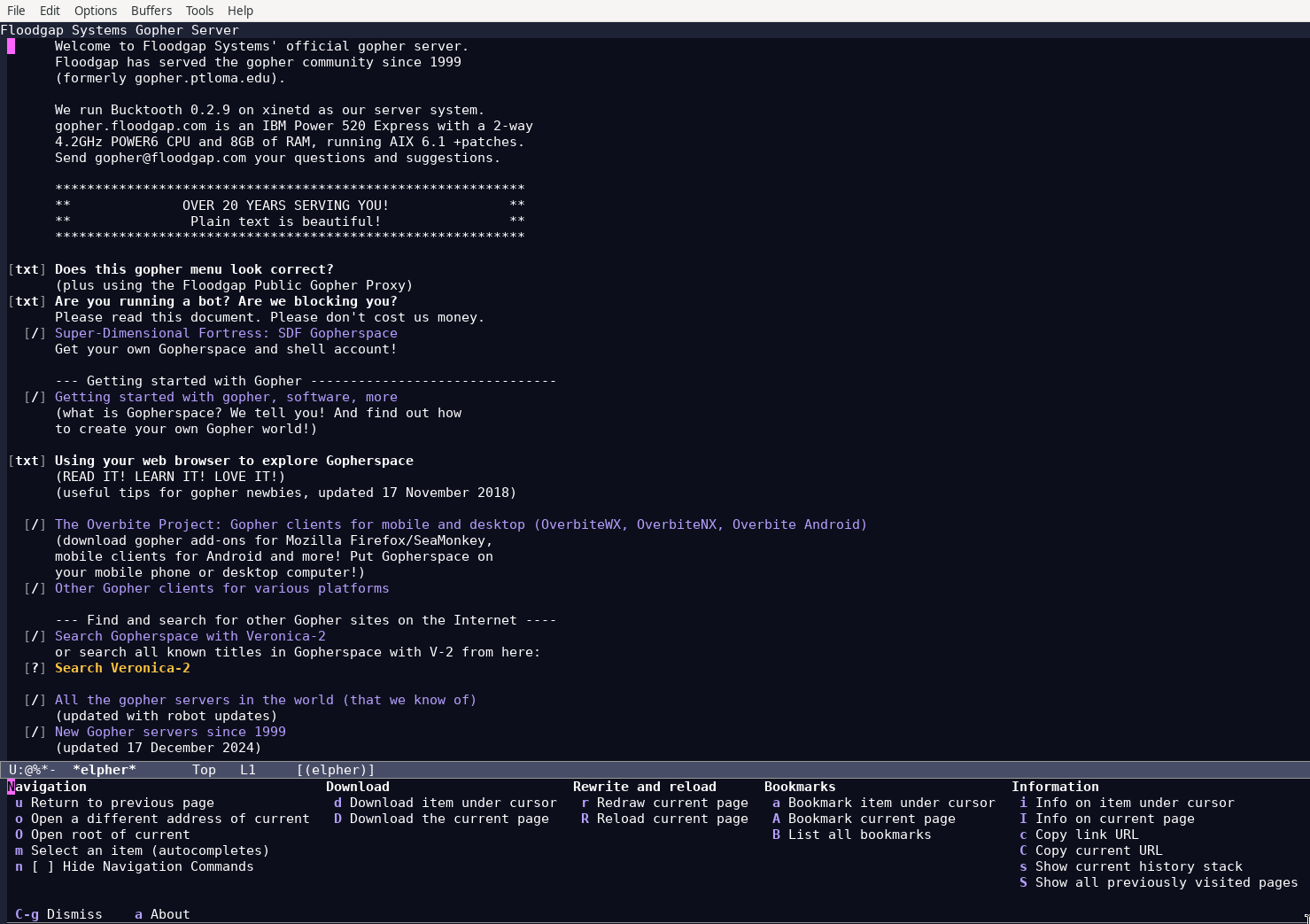The width and height of the screenshot is (1310, 924).
Task: Click the [txt] icon before "Does this gopher menu look correct?"
Action: coord(27,269)
